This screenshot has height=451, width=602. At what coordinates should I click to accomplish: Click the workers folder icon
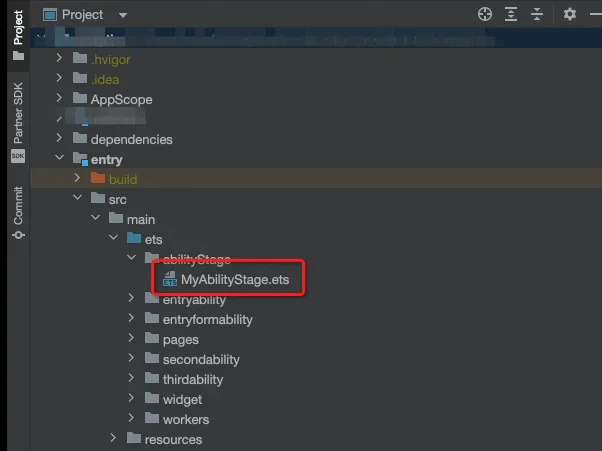[152, 417]
